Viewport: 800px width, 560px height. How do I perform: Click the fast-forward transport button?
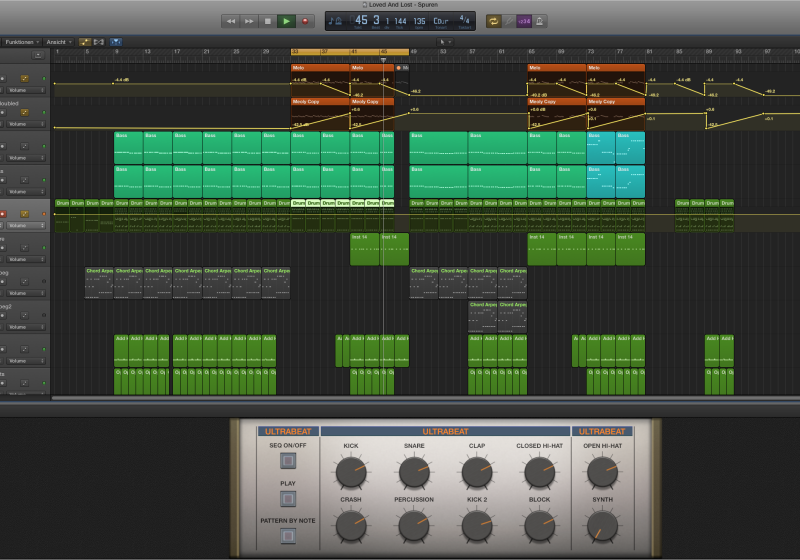point(249,20)
